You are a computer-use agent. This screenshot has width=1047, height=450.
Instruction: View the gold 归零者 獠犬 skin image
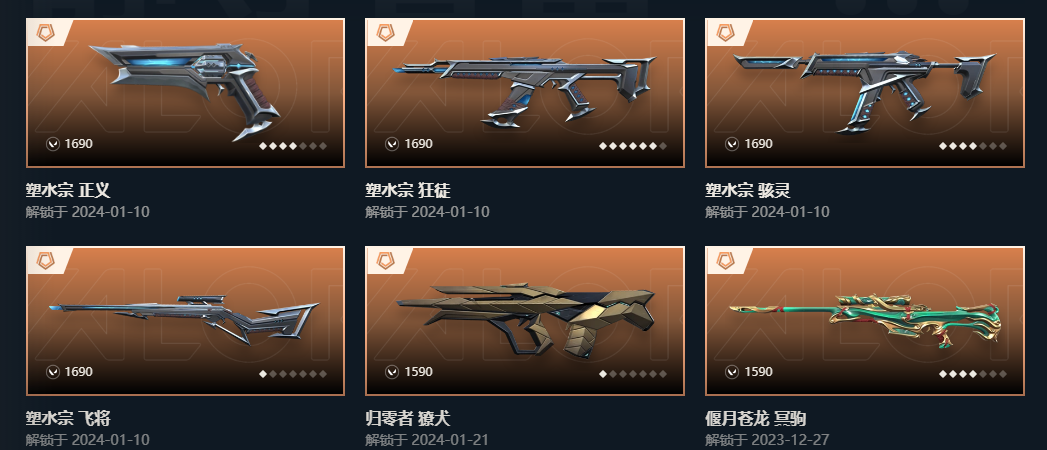(x=526, y=321)
